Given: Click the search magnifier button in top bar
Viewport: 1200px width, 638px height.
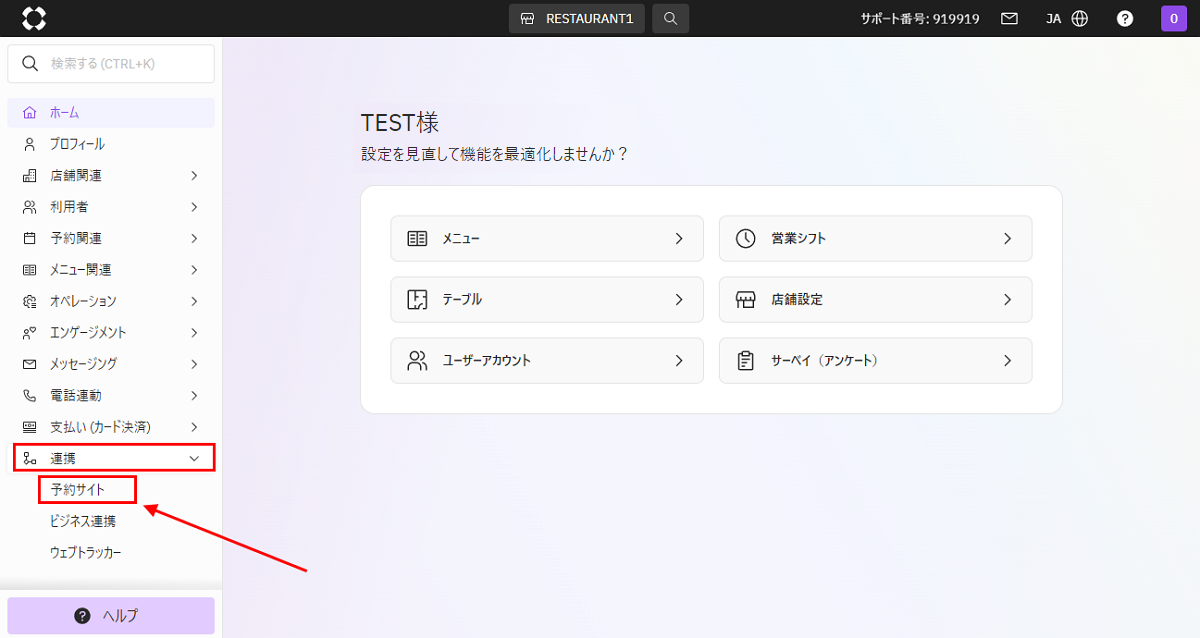Looking at the screenshot, I should click(x=670, y=18).
